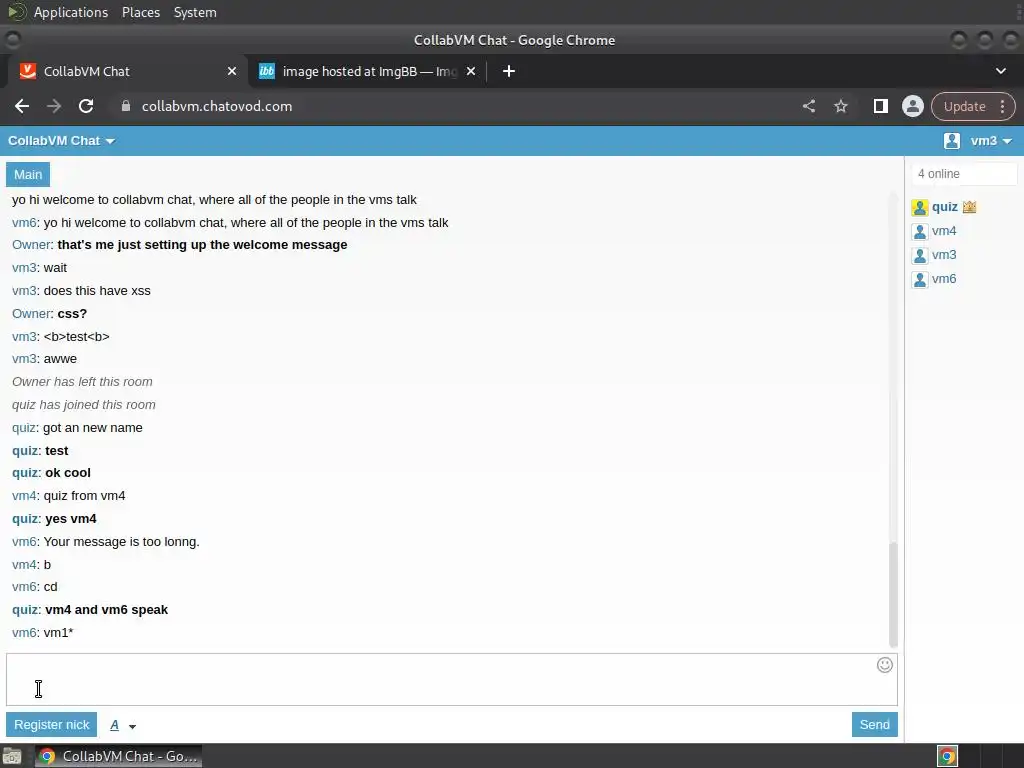The height and width of the screenshot is (768, 1024).
Task: Click the message 'vm1*'
Action: click(x=59, y=633)
